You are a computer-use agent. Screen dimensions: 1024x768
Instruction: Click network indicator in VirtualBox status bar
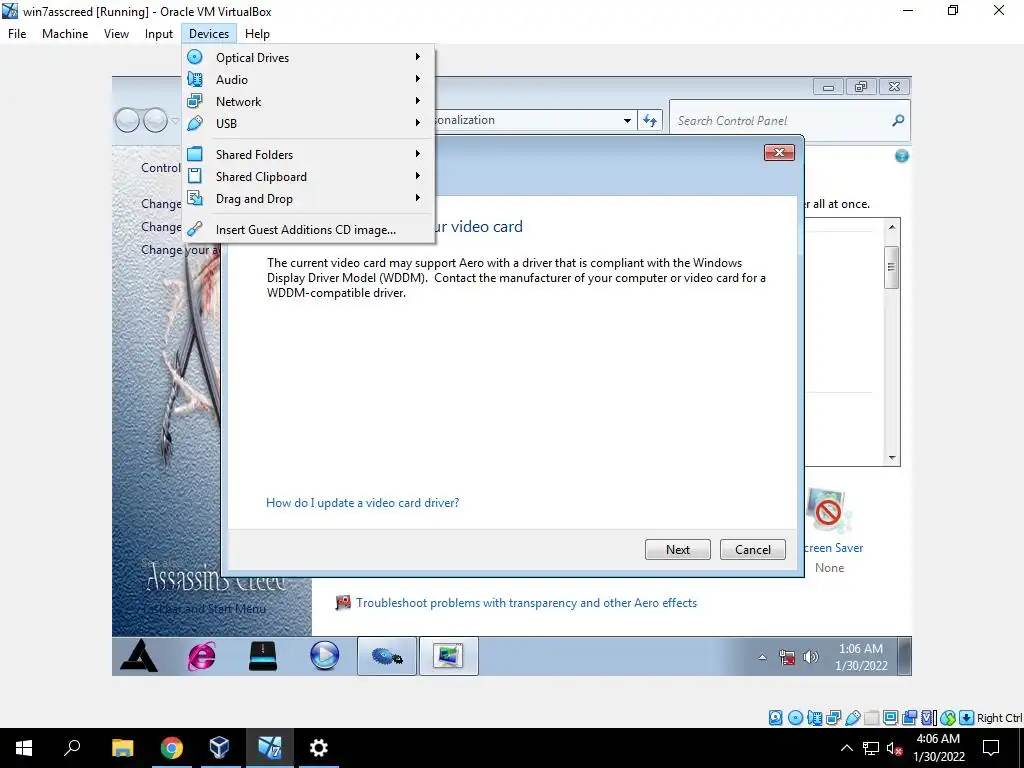[x=833, y=718]
